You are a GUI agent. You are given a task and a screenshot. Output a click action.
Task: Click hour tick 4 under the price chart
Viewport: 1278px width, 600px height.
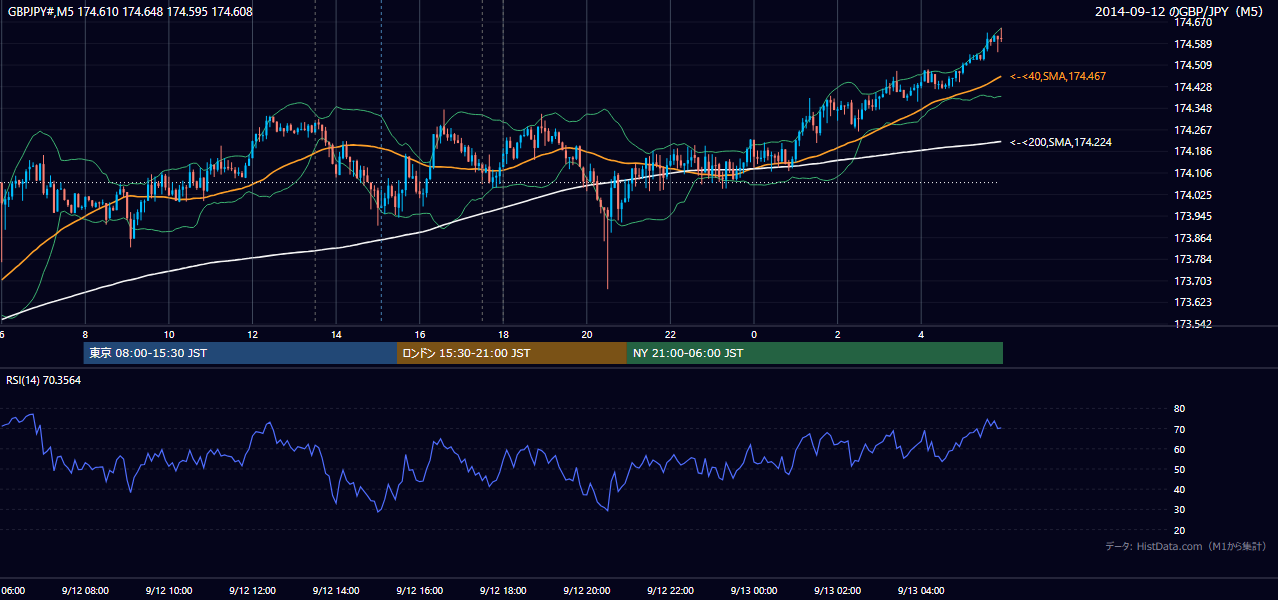(x=921, y=334)
